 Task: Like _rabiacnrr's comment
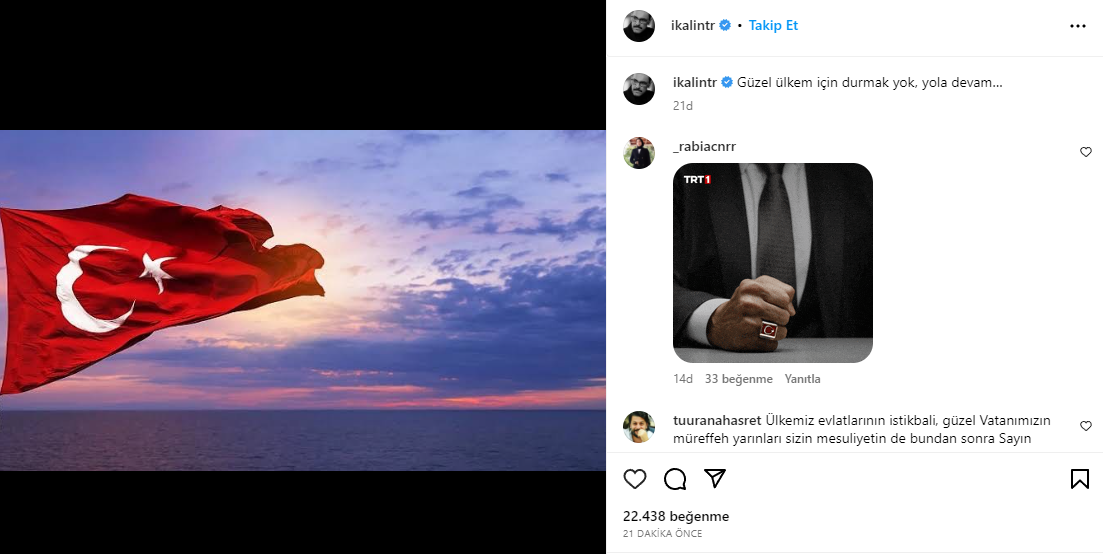click(1086, 152)
